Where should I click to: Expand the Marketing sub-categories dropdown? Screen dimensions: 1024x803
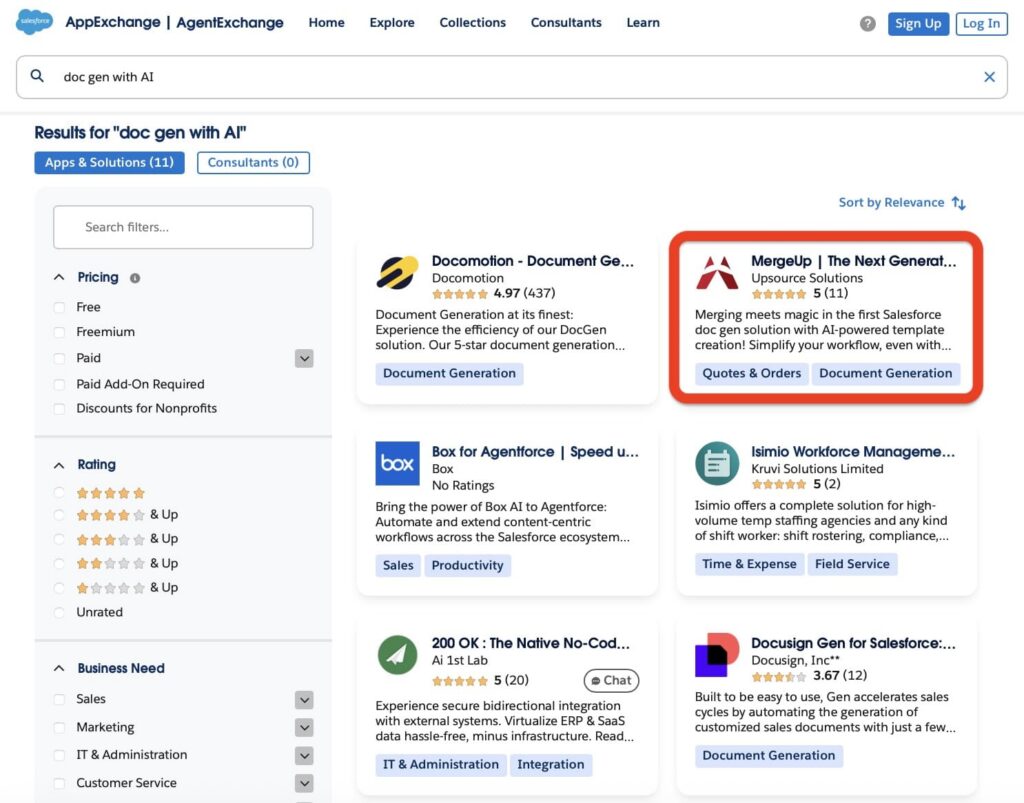point(304,727)
